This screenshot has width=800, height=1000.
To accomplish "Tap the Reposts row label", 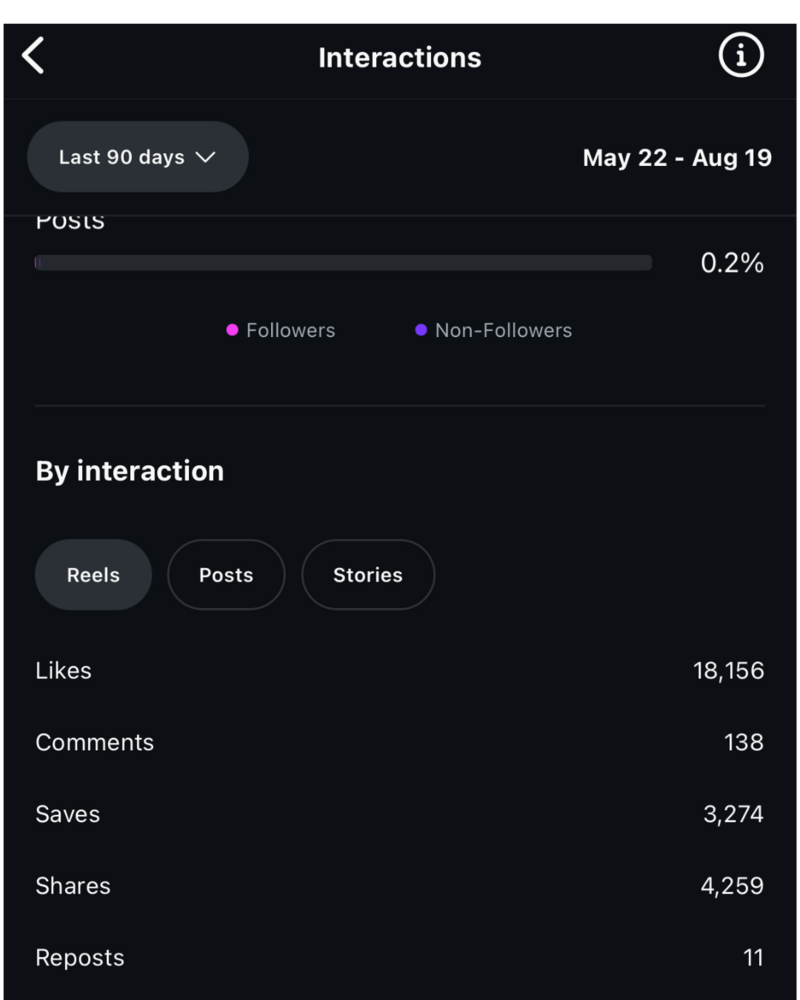I will [80, 958].
